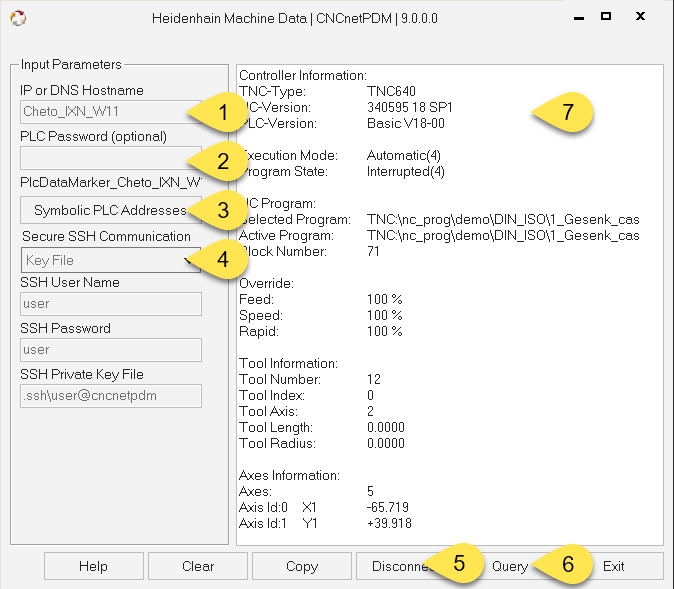Click the Tool Radius '0.0000' value
Screen dimensions: 674x589
click(x=386, y=444)
